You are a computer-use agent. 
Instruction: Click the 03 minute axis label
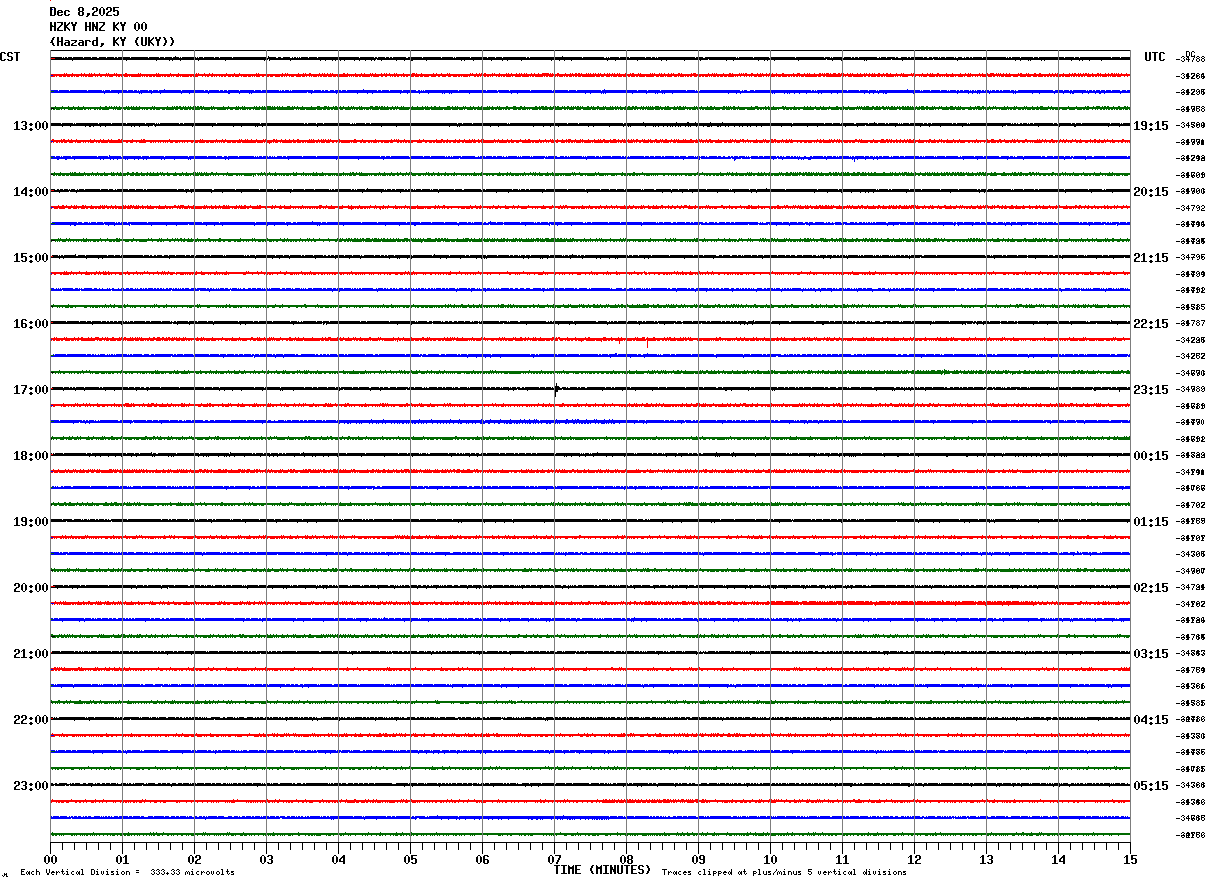(266, 859)
